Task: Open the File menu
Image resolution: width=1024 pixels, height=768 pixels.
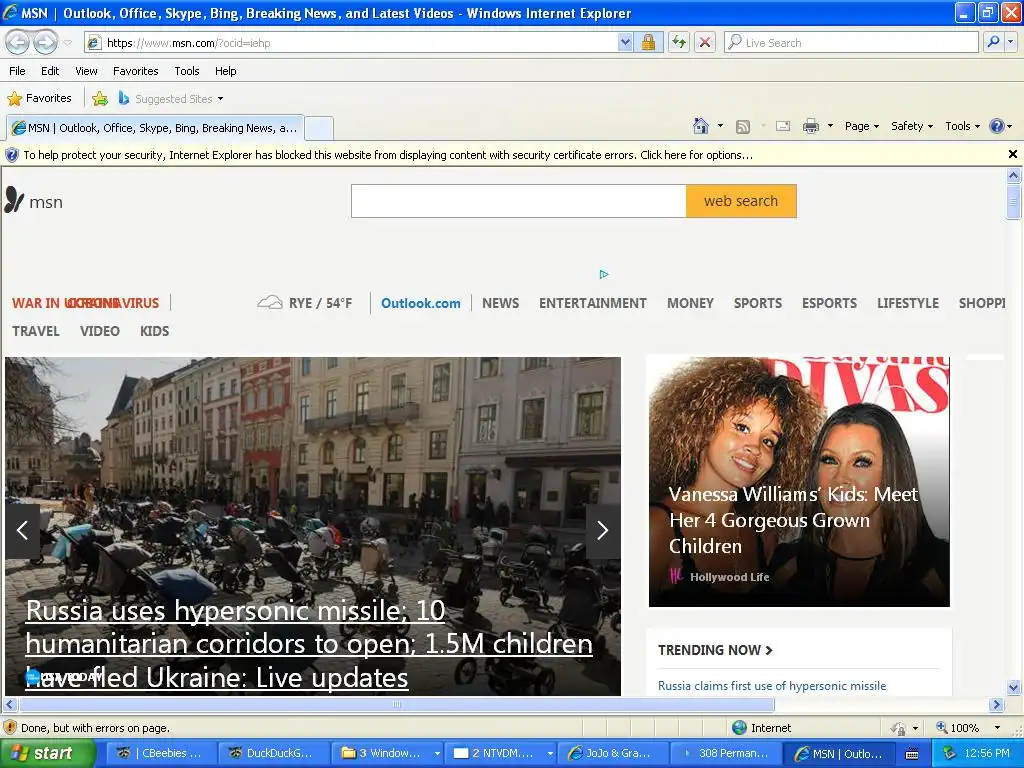Action: [18, 71]
